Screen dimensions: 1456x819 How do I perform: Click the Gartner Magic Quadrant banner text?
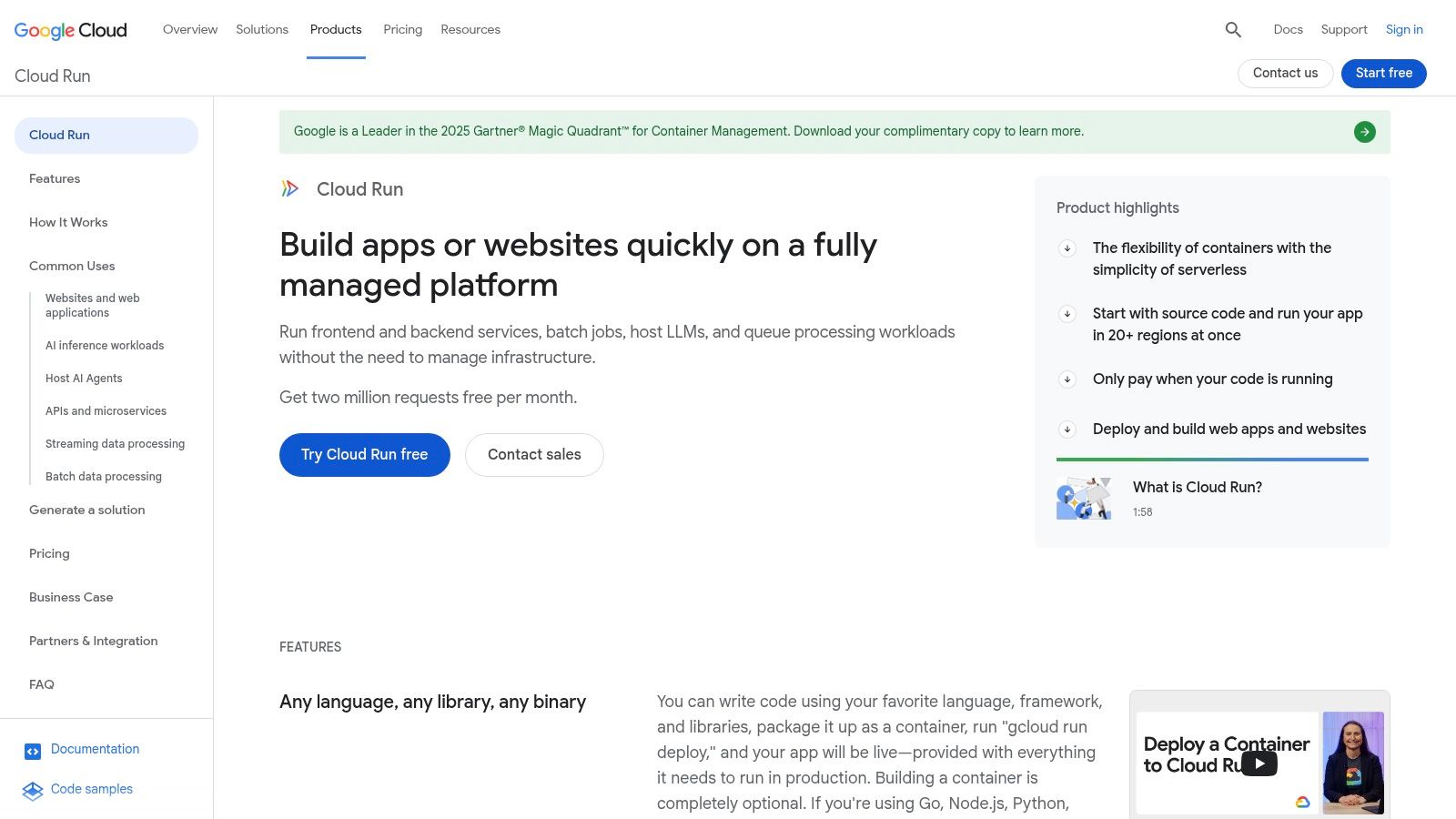point(689,131)
